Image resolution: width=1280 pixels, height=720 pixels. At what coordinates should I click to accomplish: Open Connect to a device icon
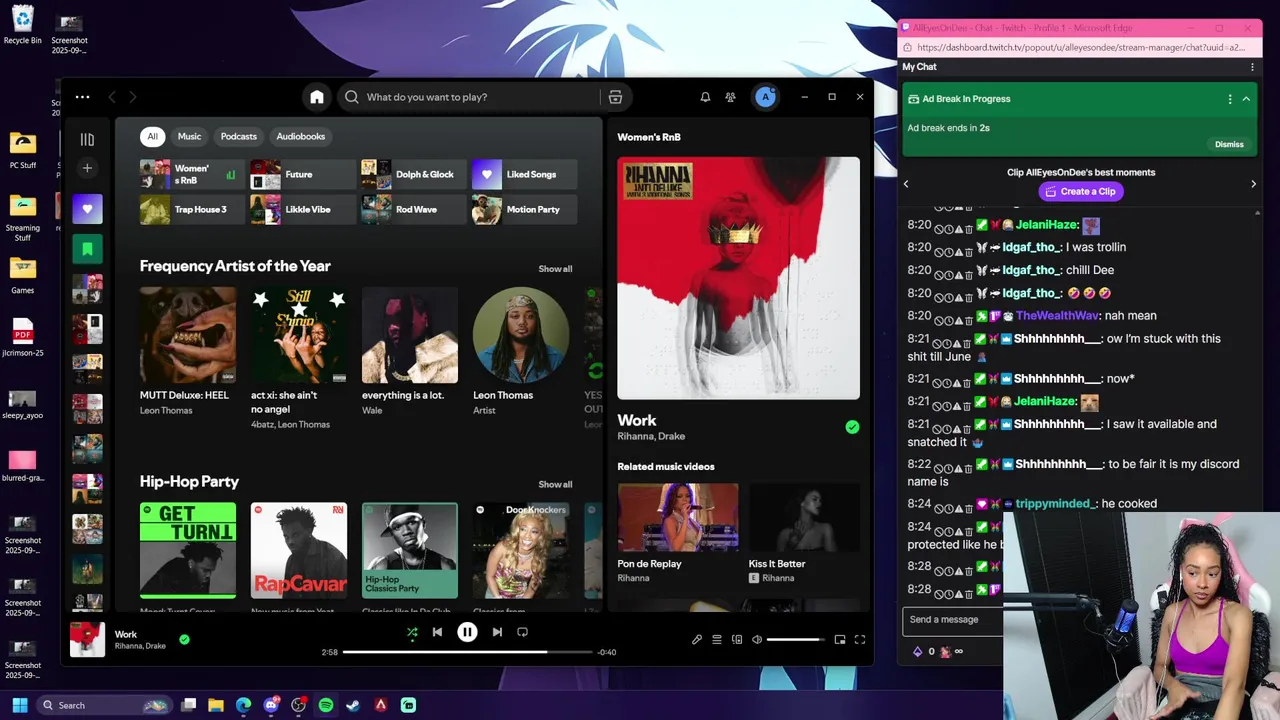[x=737, y=640]
